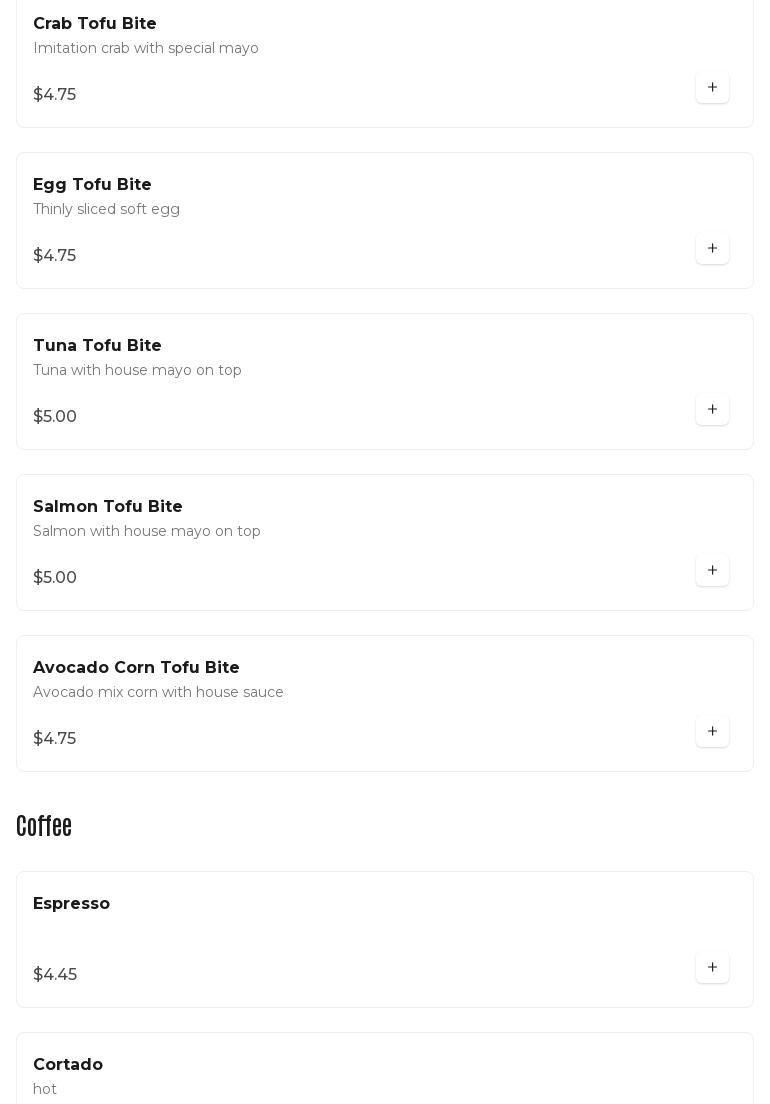
Task: Add Egg Tofu Bite using plus icon
Action: coord(712,249)
